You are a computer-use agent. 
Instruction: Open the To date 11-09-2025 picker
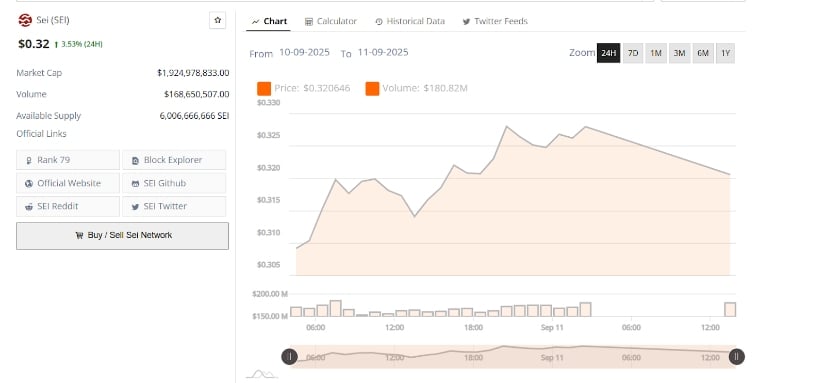(x=383, y=52)
